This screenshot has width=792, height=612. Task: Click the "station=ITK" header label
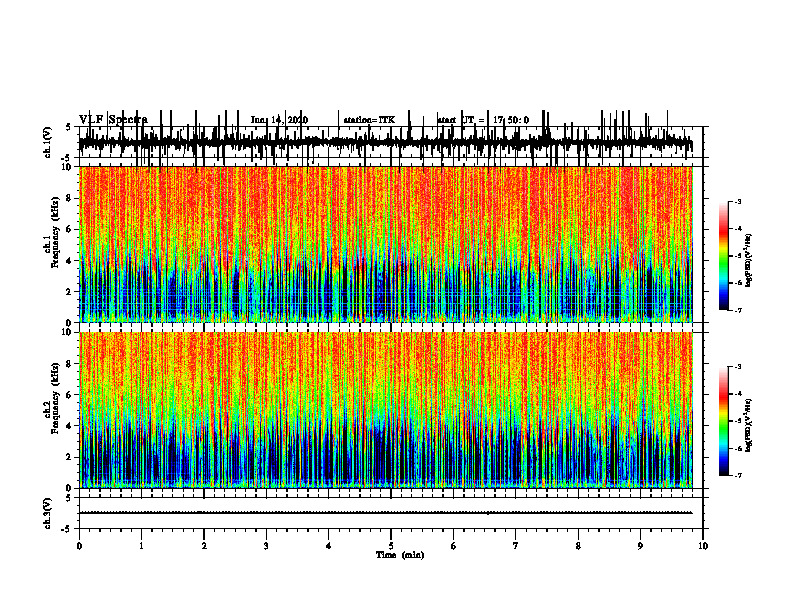point(369,120)
